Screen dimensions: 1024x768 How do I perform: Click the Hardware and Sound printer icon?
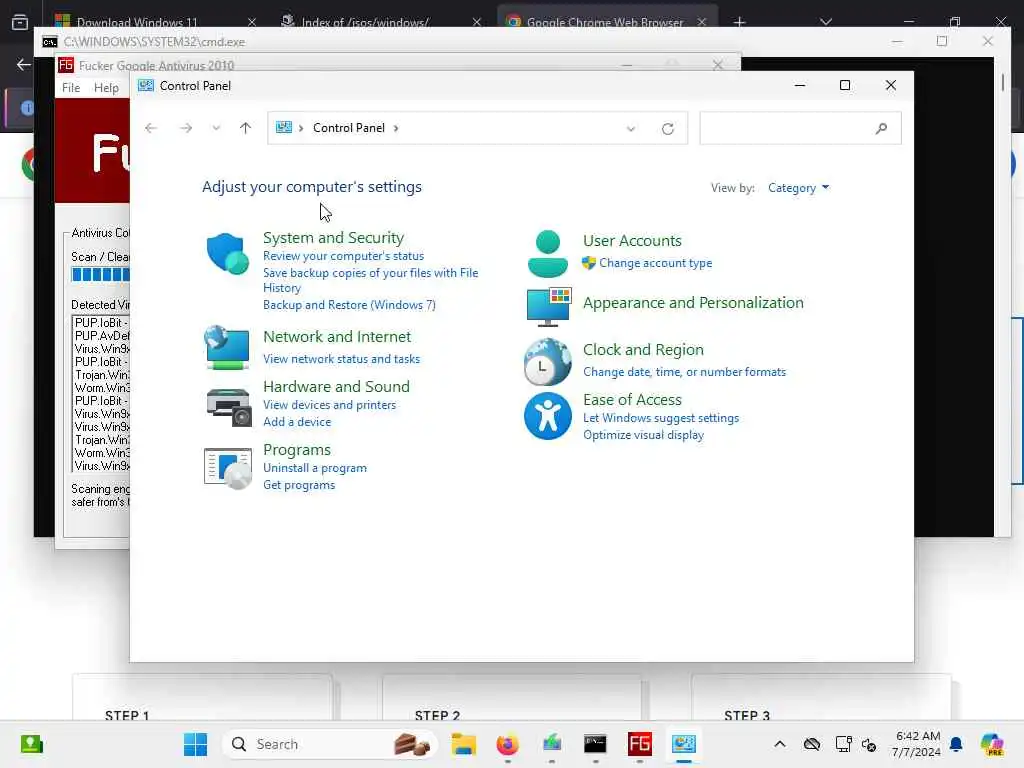coord(229,406)
